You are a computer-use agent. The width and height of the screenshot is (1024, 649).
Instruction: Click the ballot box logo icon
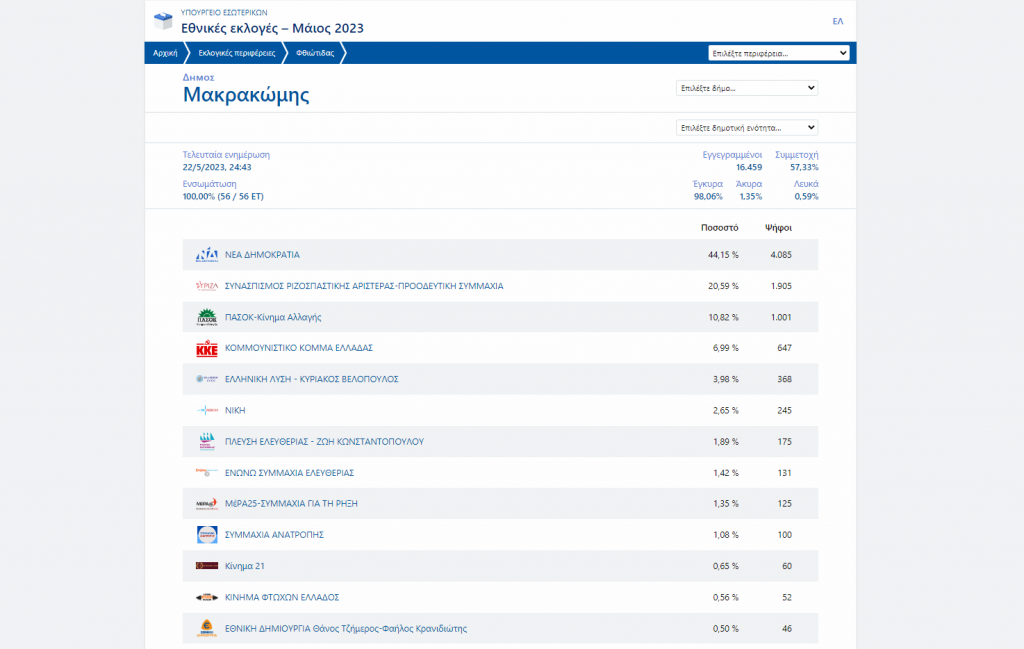163,20
